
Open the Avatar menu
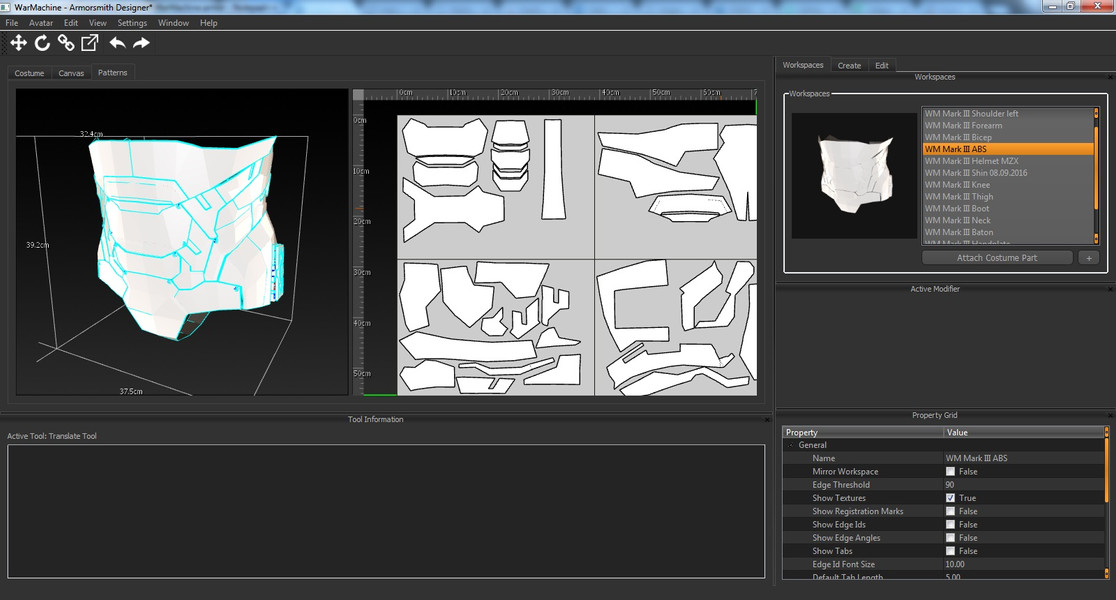pos(40,22)
